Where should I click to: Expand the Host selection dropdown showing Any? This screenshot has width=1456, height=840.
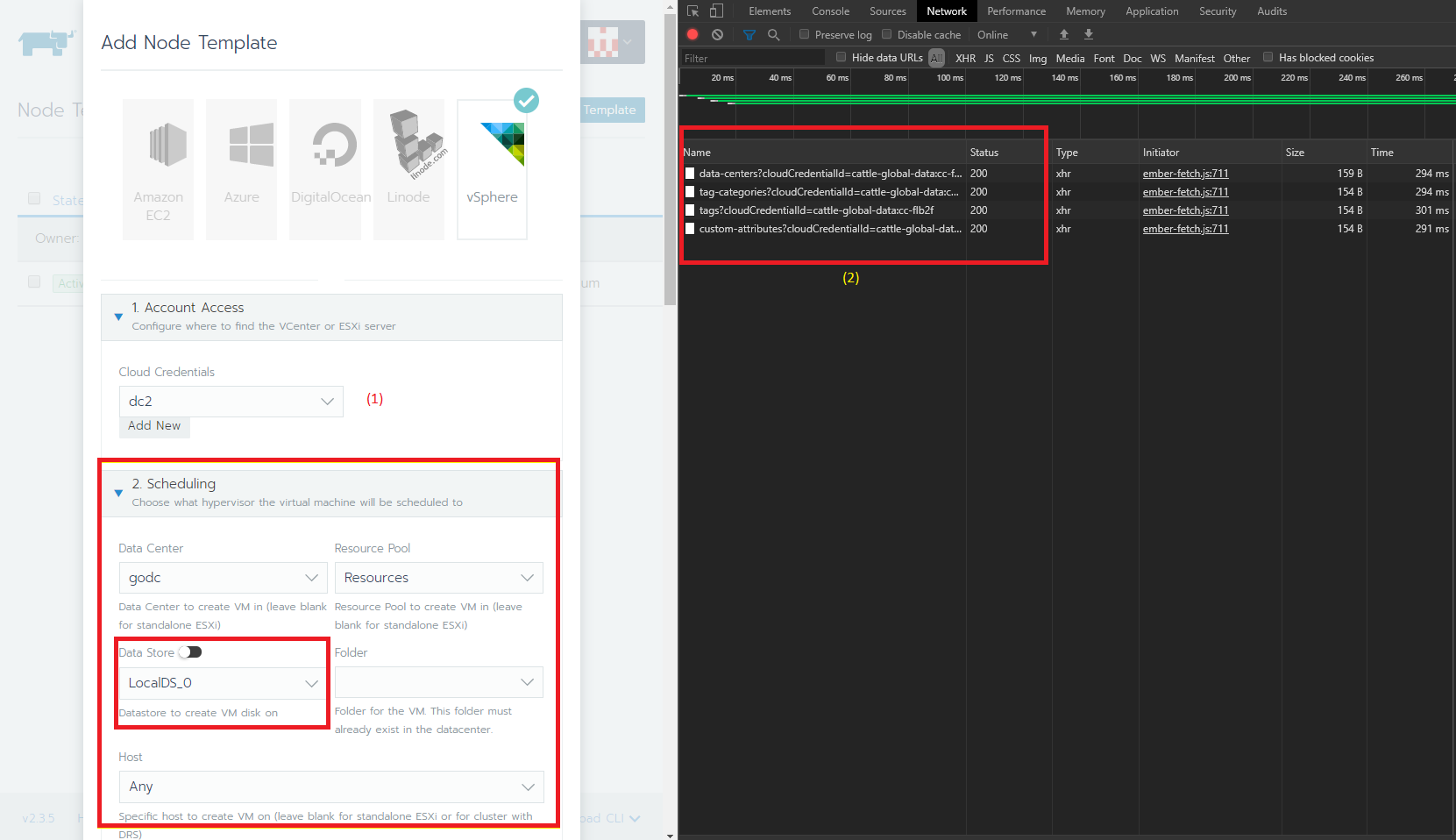(x=330, y=787)
